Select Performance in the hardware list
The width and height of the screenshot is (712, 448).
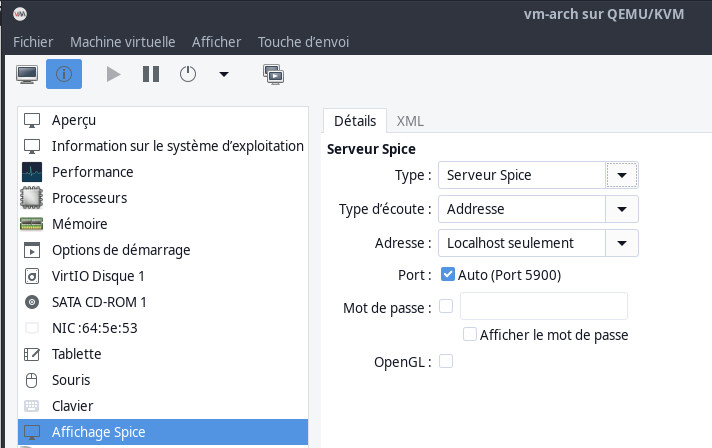point(92,172)
